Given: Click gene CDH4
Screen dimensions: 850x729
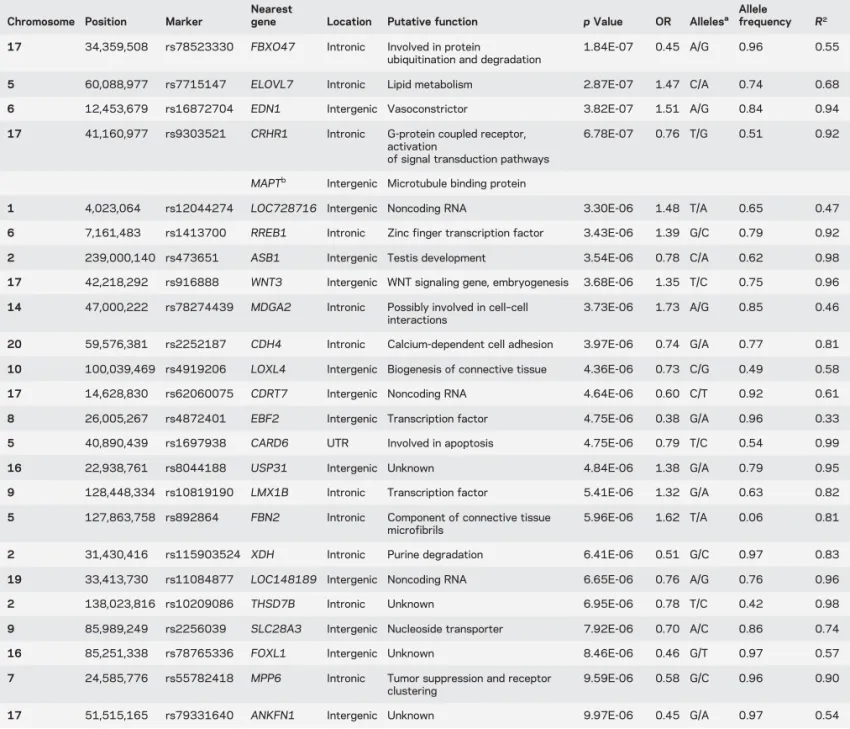Looking at the screenshot, I should [x=266, y=344].
